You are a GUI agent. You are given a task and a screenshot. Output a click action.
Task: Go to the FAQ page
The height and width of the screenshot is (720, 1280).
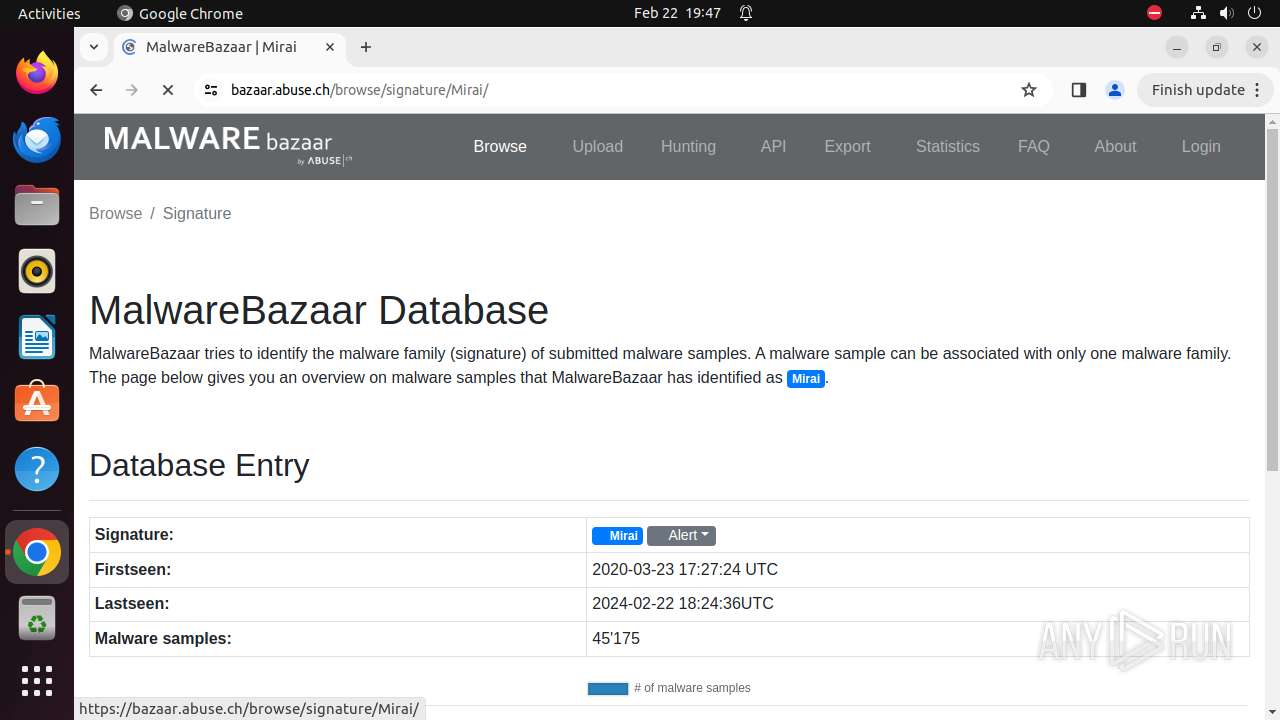[x=1034, y=146]
